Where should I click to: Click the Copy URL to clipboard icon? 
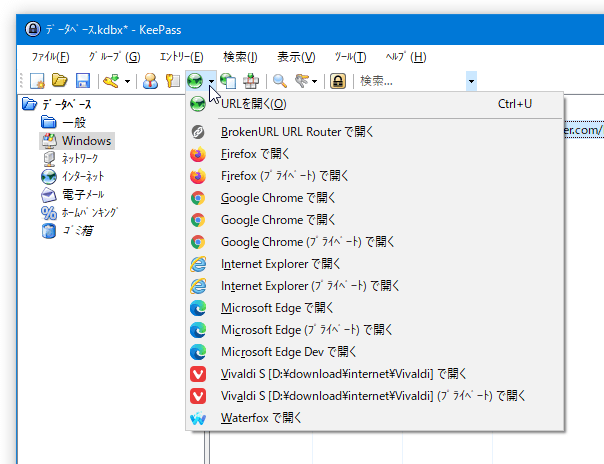coord(228,81)
